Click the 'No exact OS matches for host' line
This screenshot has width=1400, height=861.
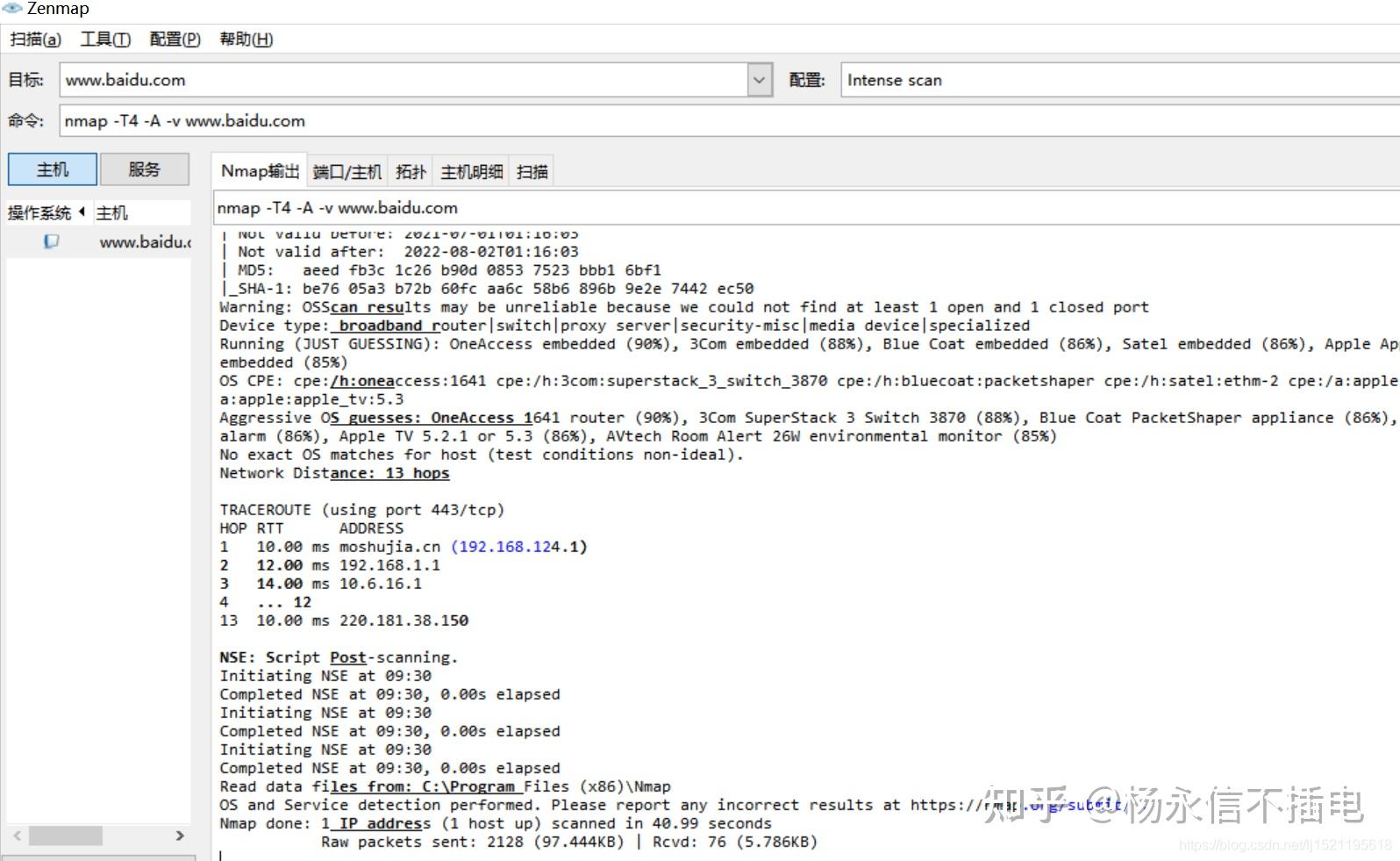482,455
